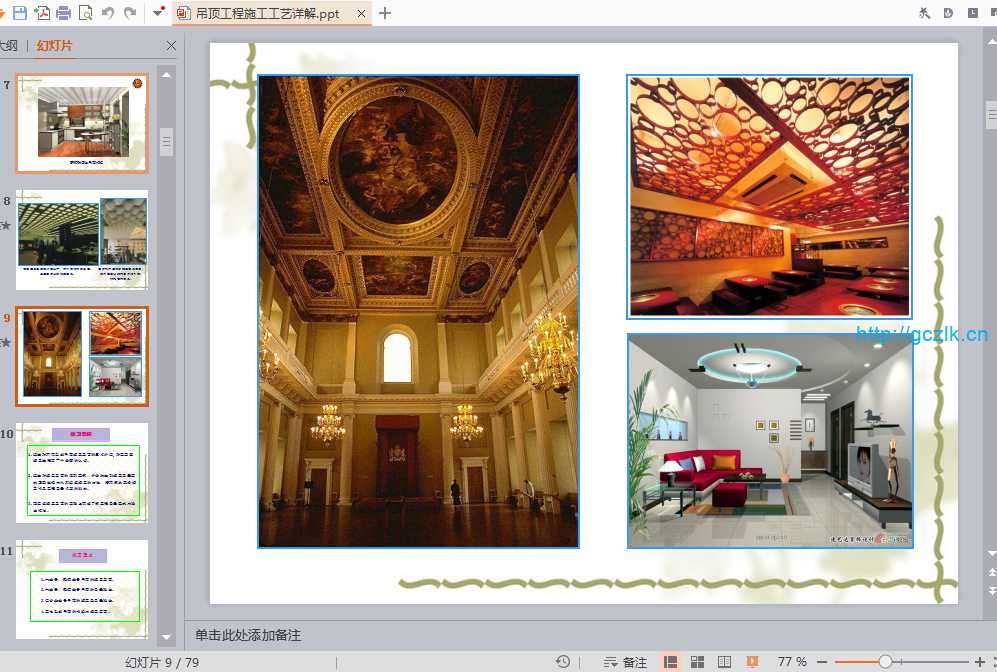Select the 幻灯片 slides tab
Image resolution: width=997 pixels, height=672 pixels.
(x=54, y=46)
